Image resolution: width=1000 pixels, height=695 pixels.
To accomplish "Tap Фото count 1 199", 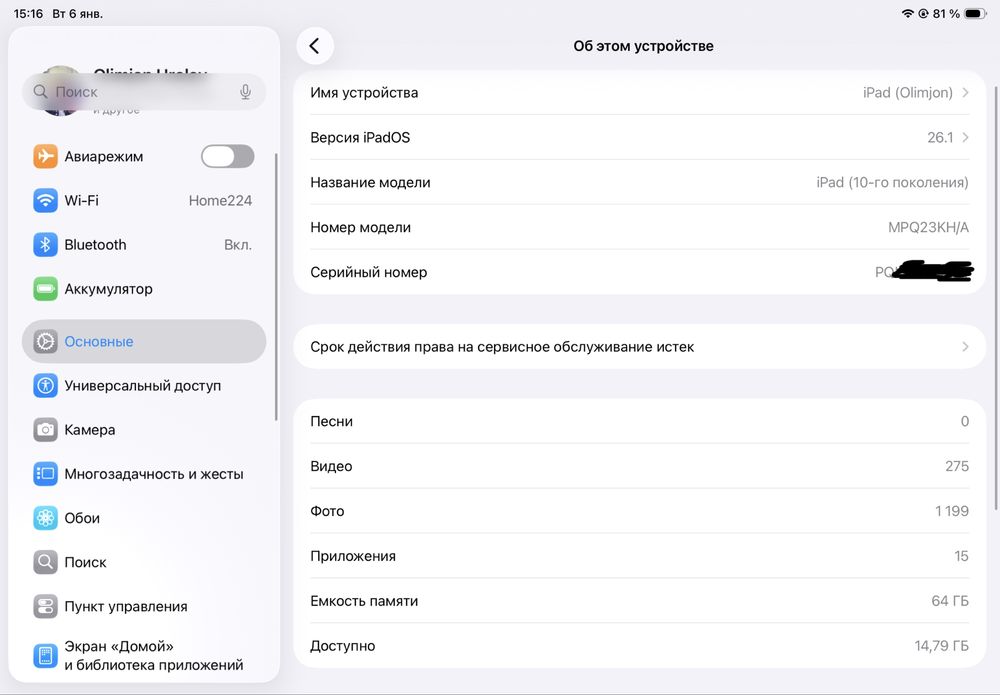I will [952, 511].
